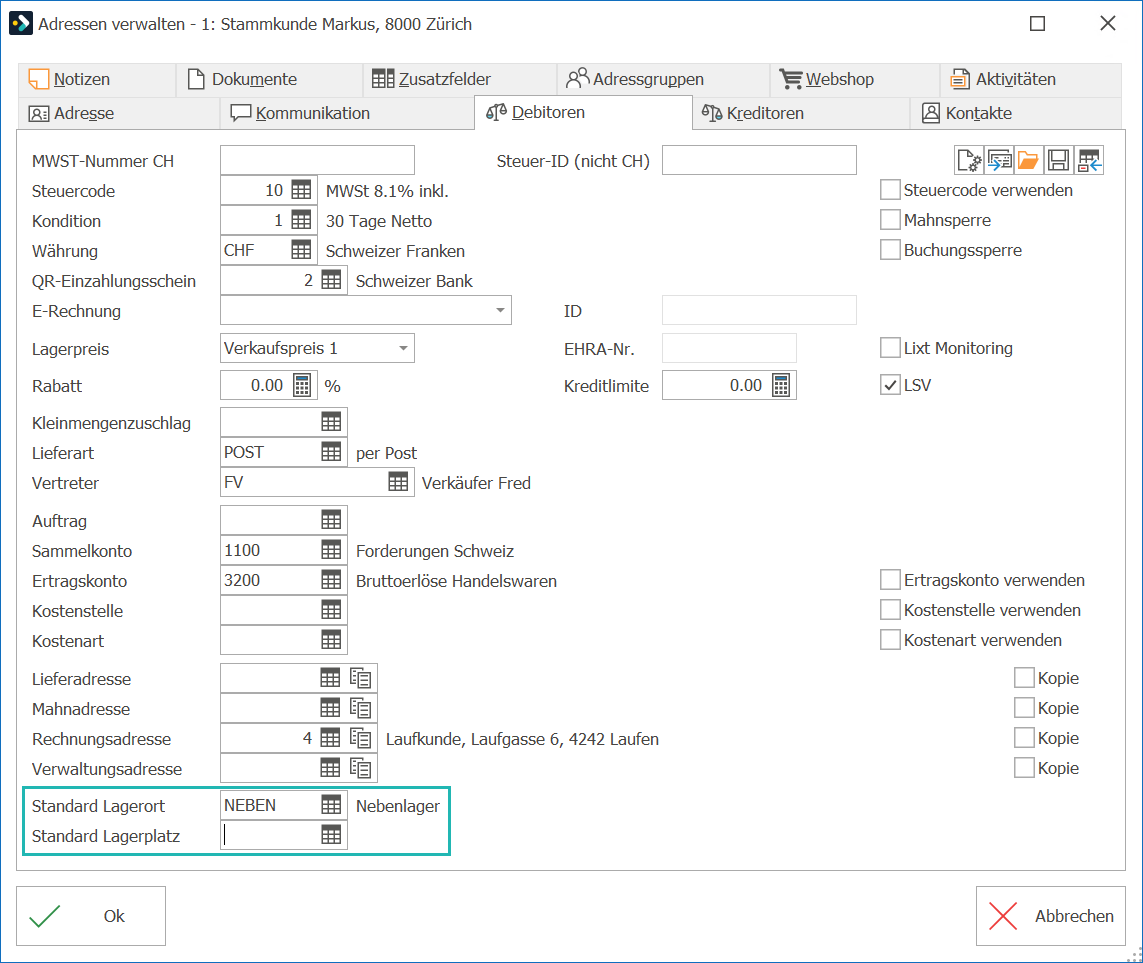Open the Kreditlimite calculator icon
The image size is (1143, 963).
pyautogui.click(x=781, y=386)
